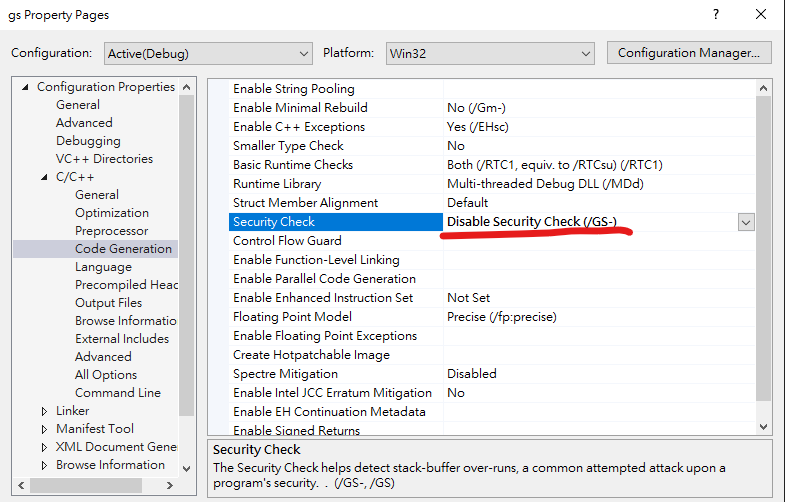The height and width of the screenshot is (502, 785).
Task: Collapse the C/C++ tree node
Action: pos(45,177)
